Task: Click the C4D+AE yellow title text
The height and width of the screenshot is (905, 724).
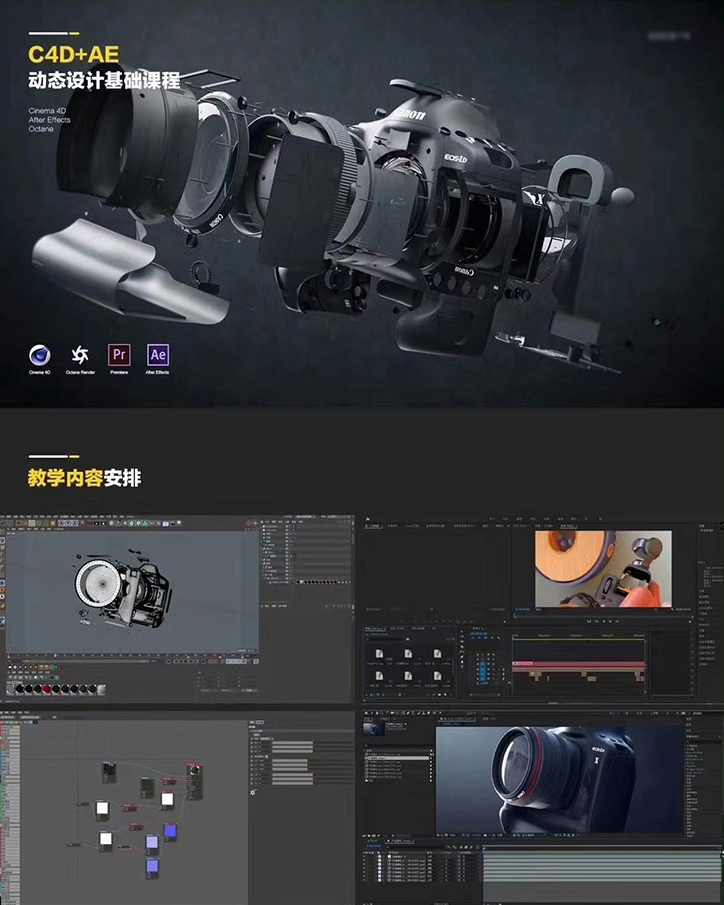Action: tap(74, 55)
